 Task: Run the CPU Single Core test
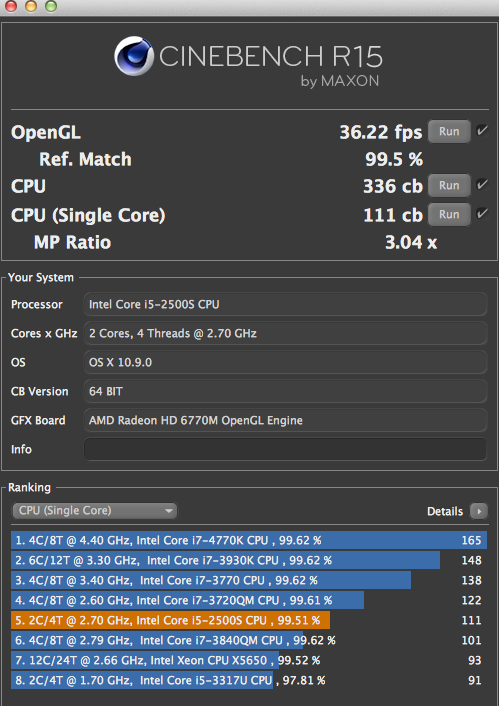(449, 214)
